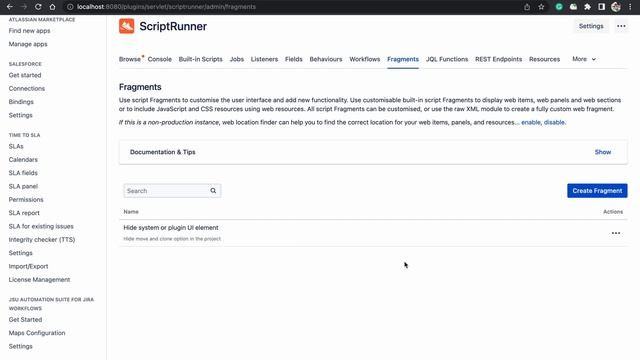Bookmark this page with the star icon
This screenshot has width=640, height=360.
(x=541, y=7)
